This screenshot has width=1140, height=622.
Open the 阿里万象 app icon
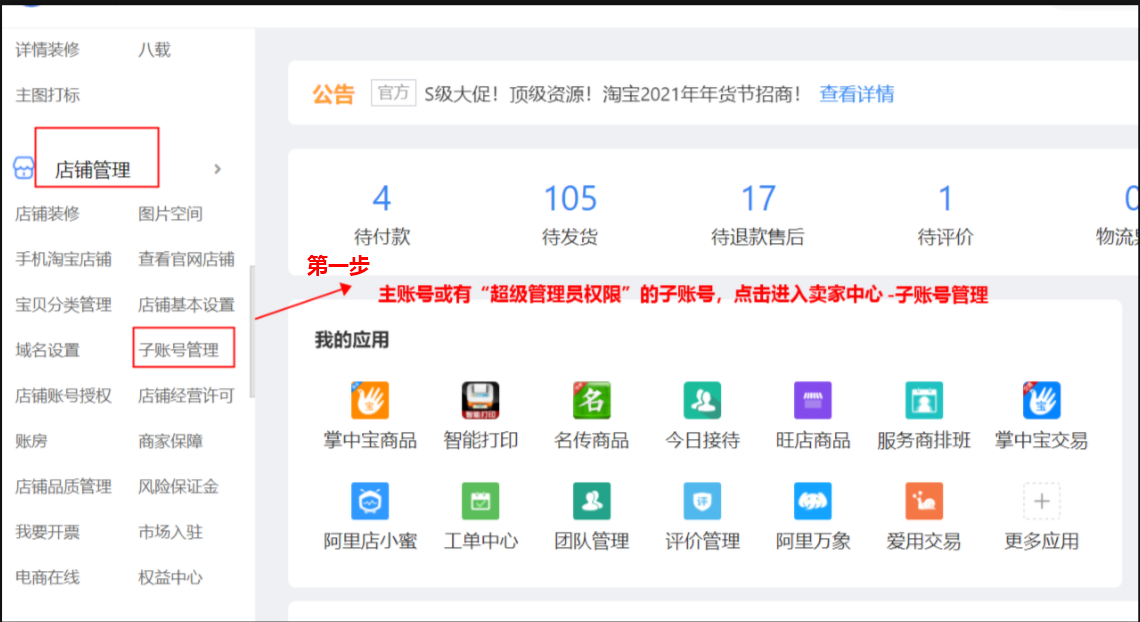pos(812,501)
